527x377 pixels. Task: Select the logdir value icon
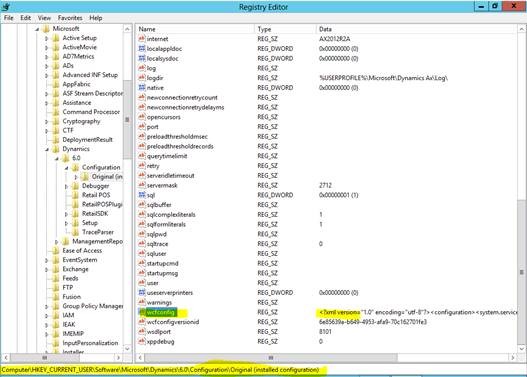[142, 78]
